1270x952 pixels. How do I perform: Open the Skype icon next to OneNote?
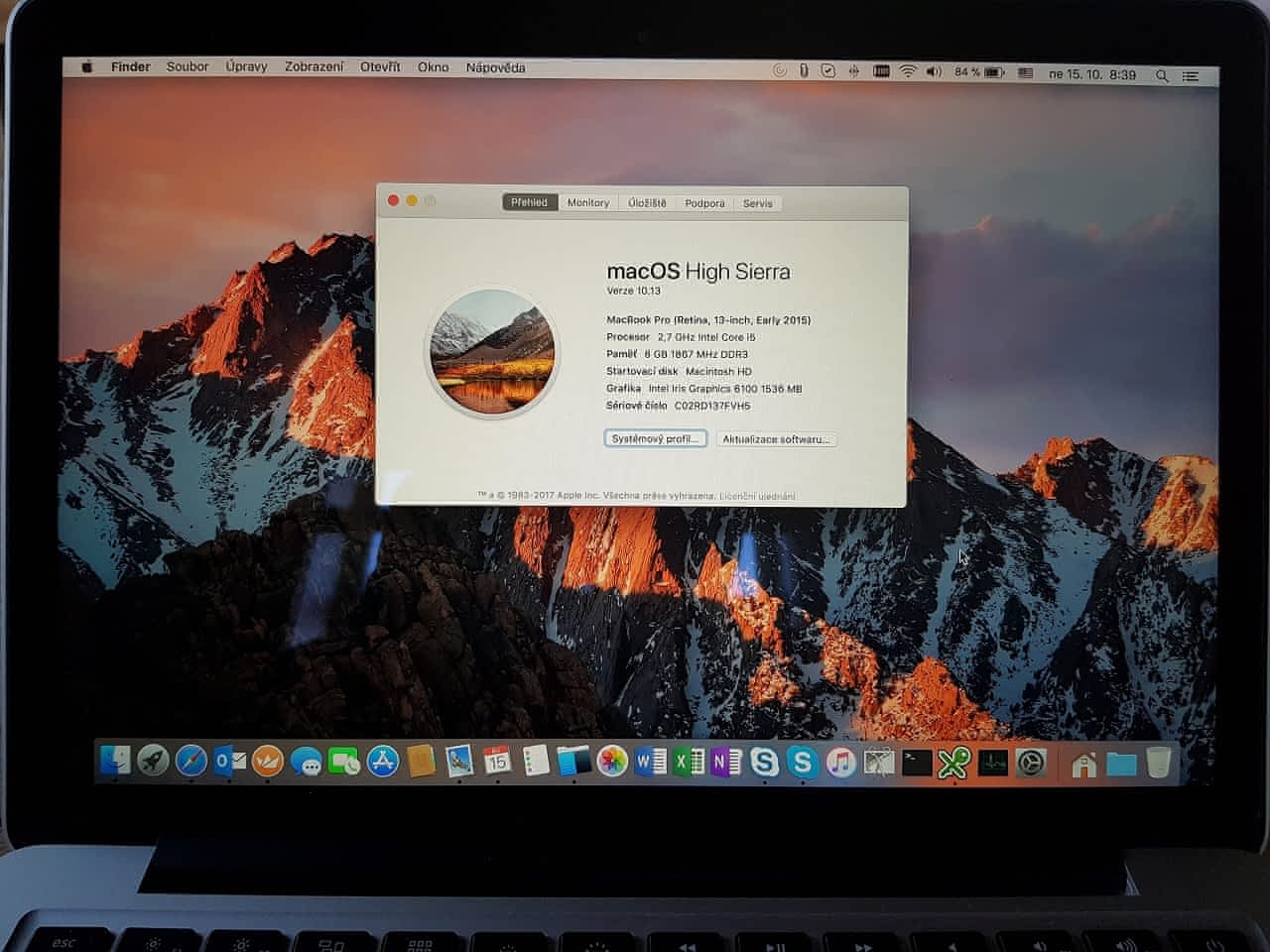764,762
